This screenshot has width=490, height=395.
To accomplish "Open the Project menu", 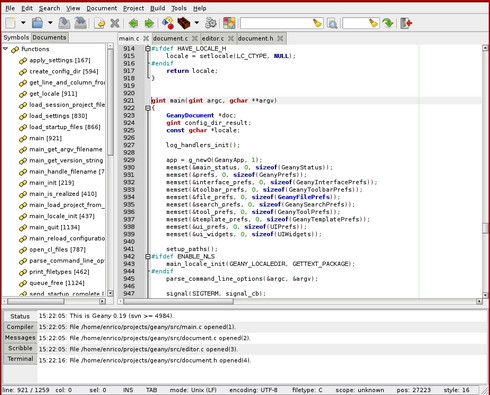I will pos(133,8).
